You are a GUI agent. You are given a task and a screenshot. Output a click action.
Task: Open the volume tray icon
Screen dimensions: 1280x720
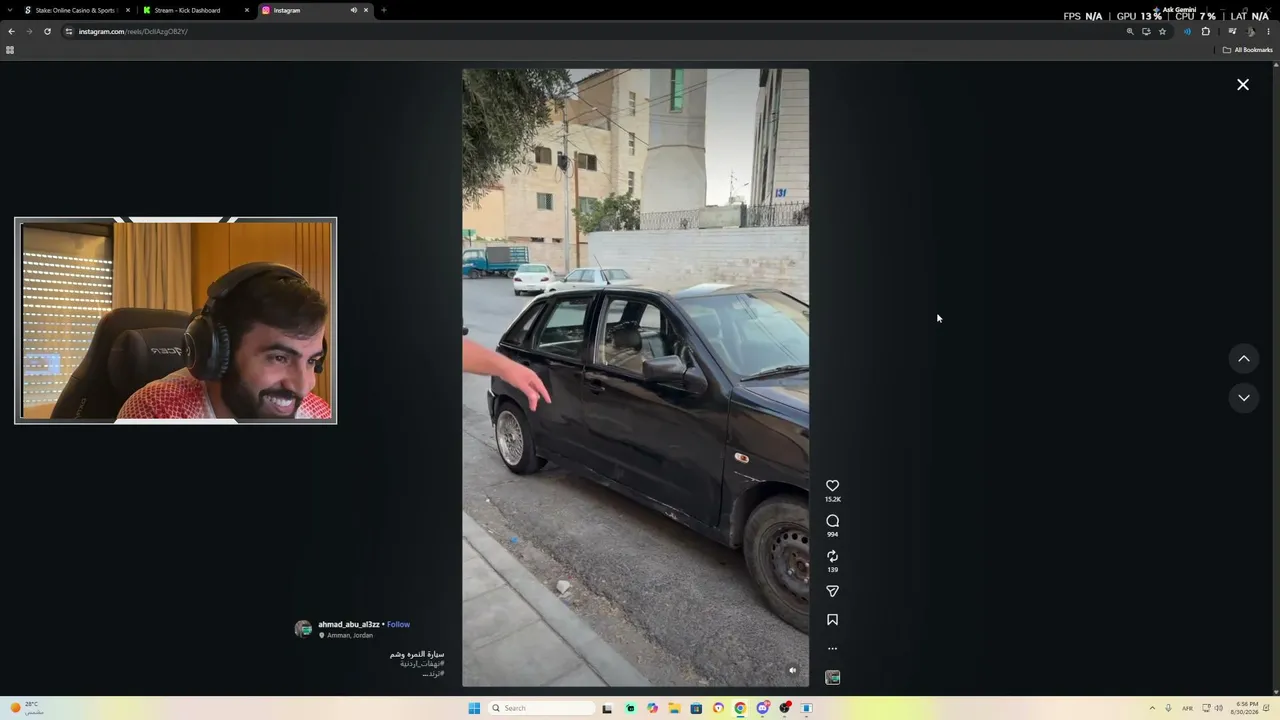click(1219, 708)
